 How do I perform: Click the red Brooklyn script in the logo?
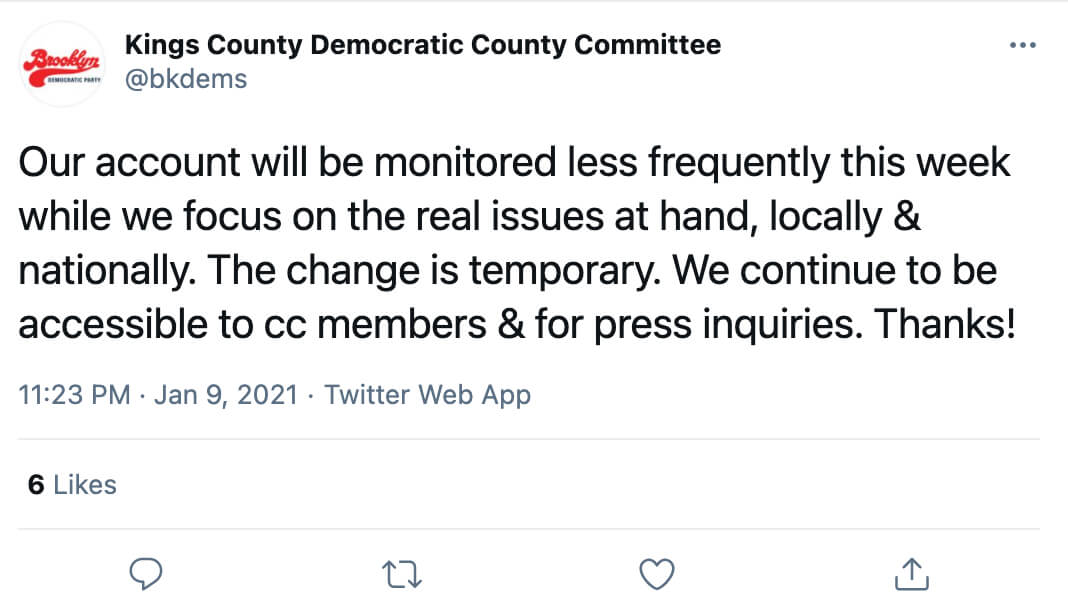click(x=61, y=58)
